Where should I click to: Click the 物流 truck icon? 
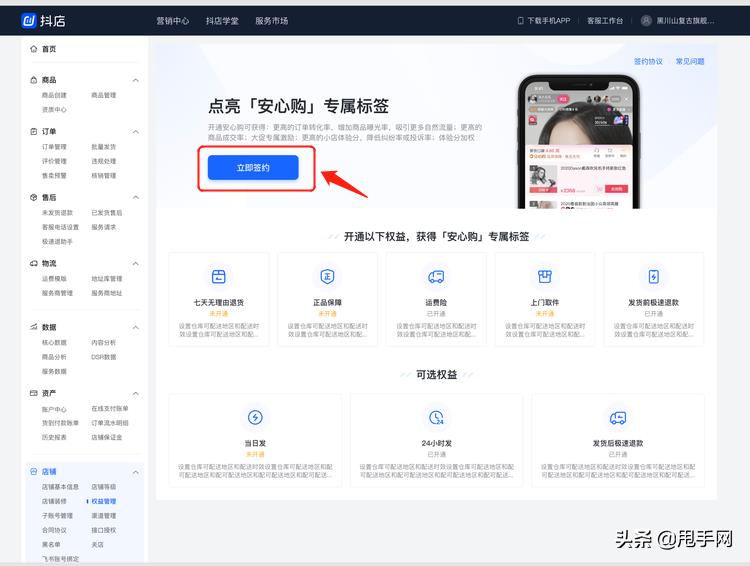coord(33,263)
